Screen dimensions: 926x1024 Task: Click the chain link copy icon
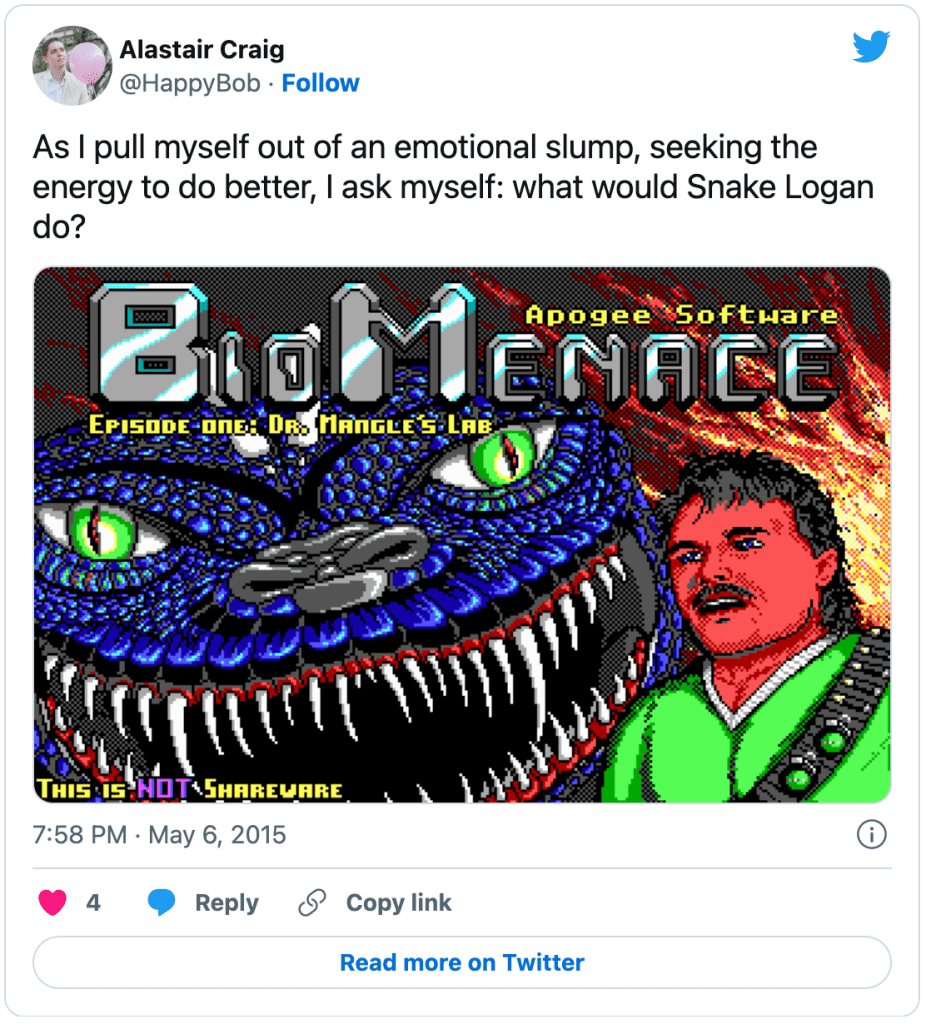(x=313, y=903)
